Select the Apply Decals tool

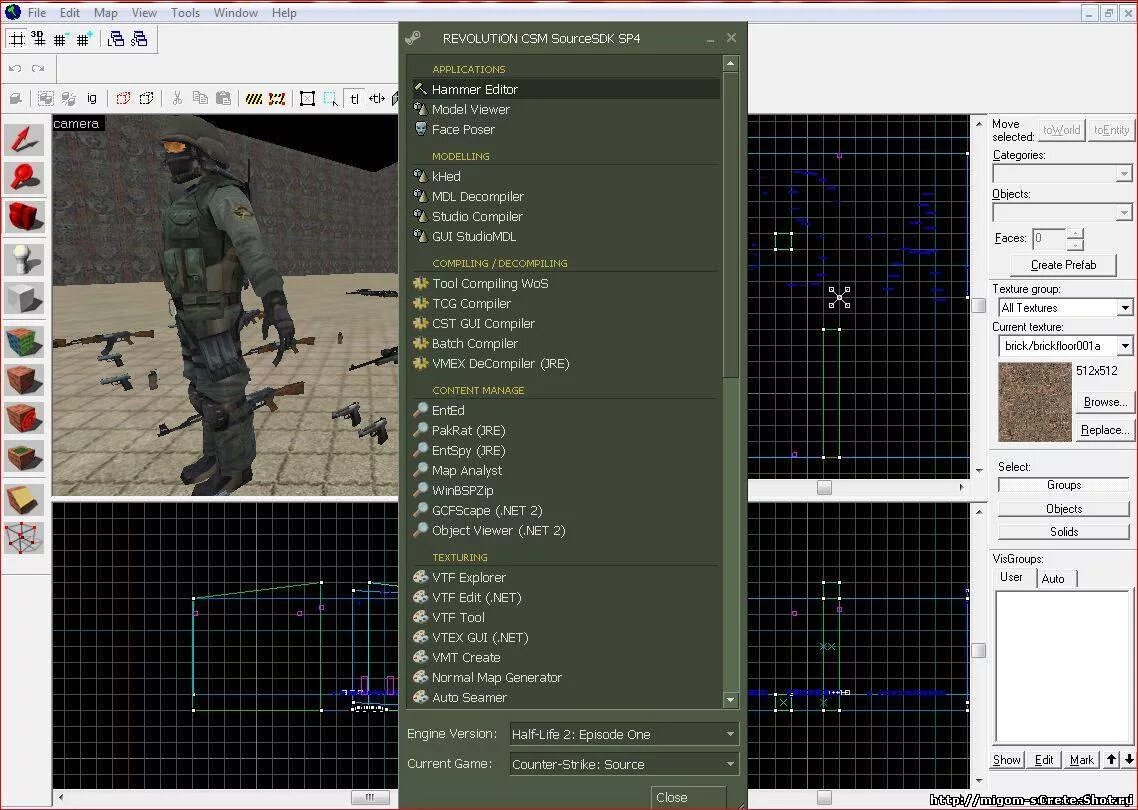point(24,419)
